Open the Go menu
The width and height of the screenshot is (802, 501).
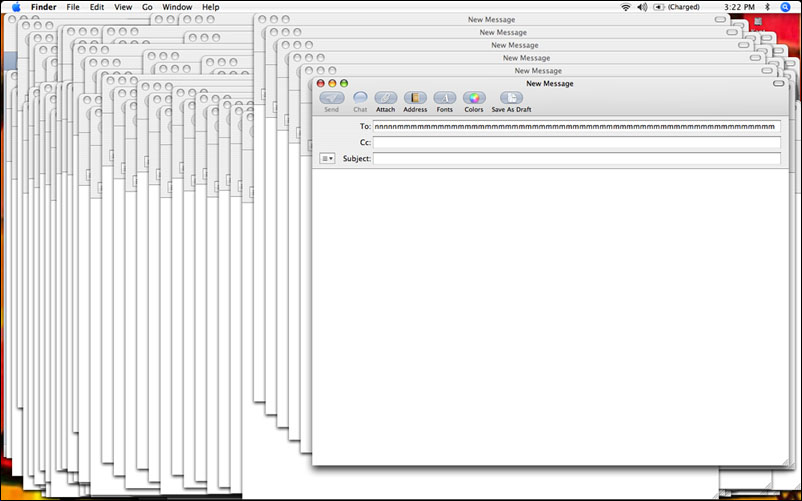147,7
